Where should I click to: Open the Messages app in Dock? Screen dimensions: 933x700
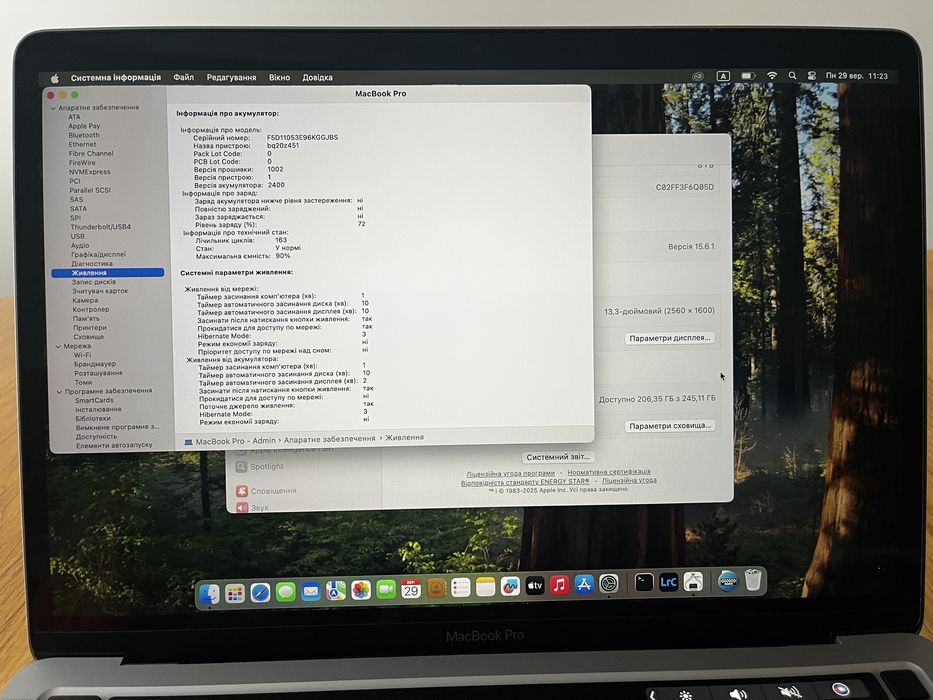coord(286,592)
